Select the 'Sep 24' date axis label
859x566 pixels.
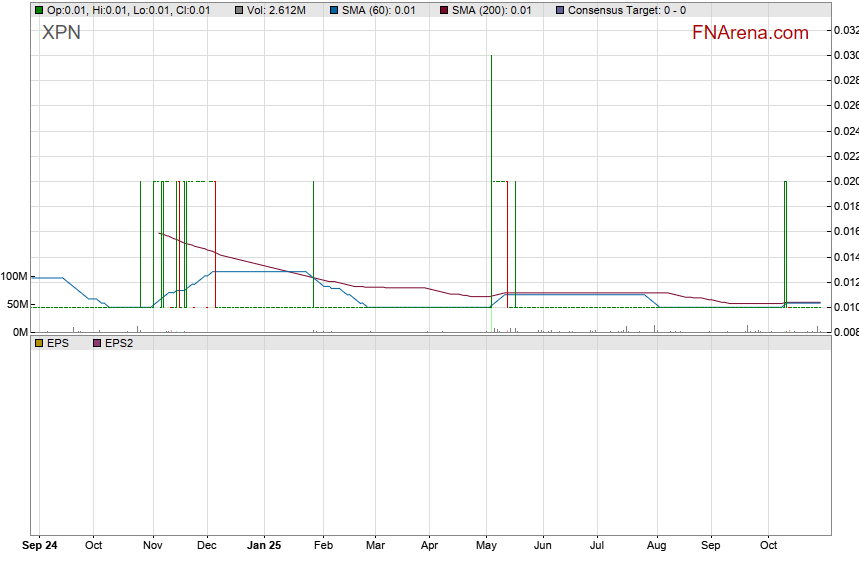click(40, 546)
